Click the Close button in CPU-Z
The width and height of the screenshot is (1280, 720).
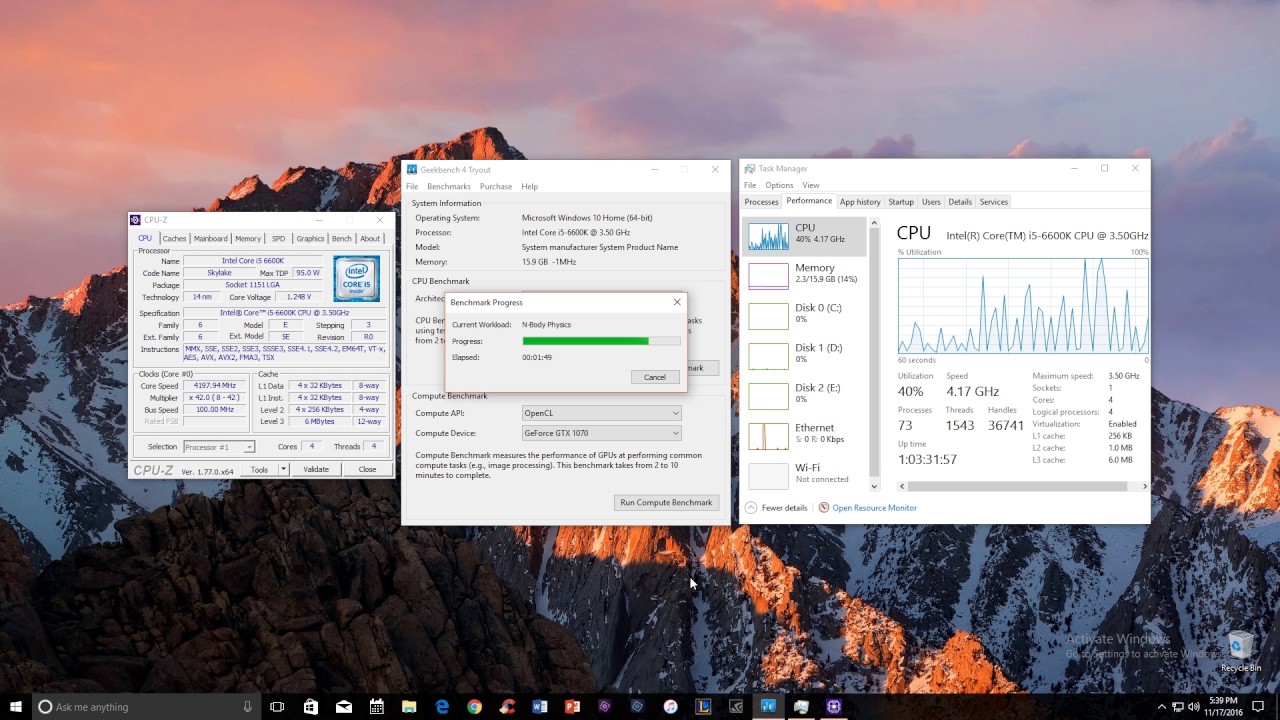[x=368, y=469]
